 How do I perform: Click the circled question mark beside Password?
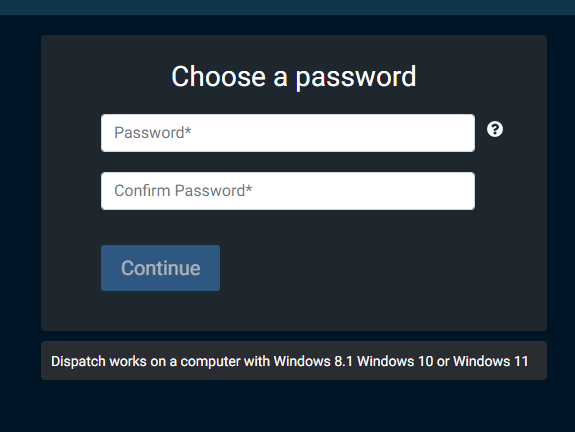coord(495,129)
